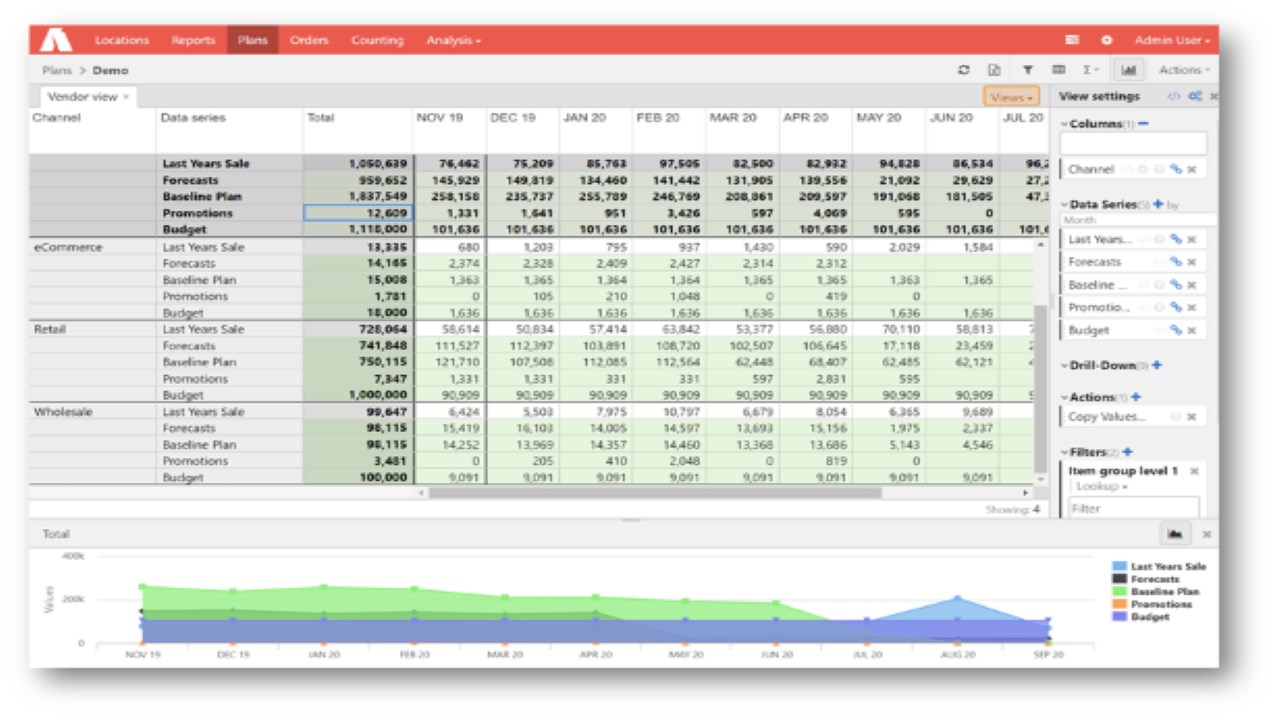
Task: Click the link icon on Budget series
Action: pyautogui.click(x=1176, y=330)
